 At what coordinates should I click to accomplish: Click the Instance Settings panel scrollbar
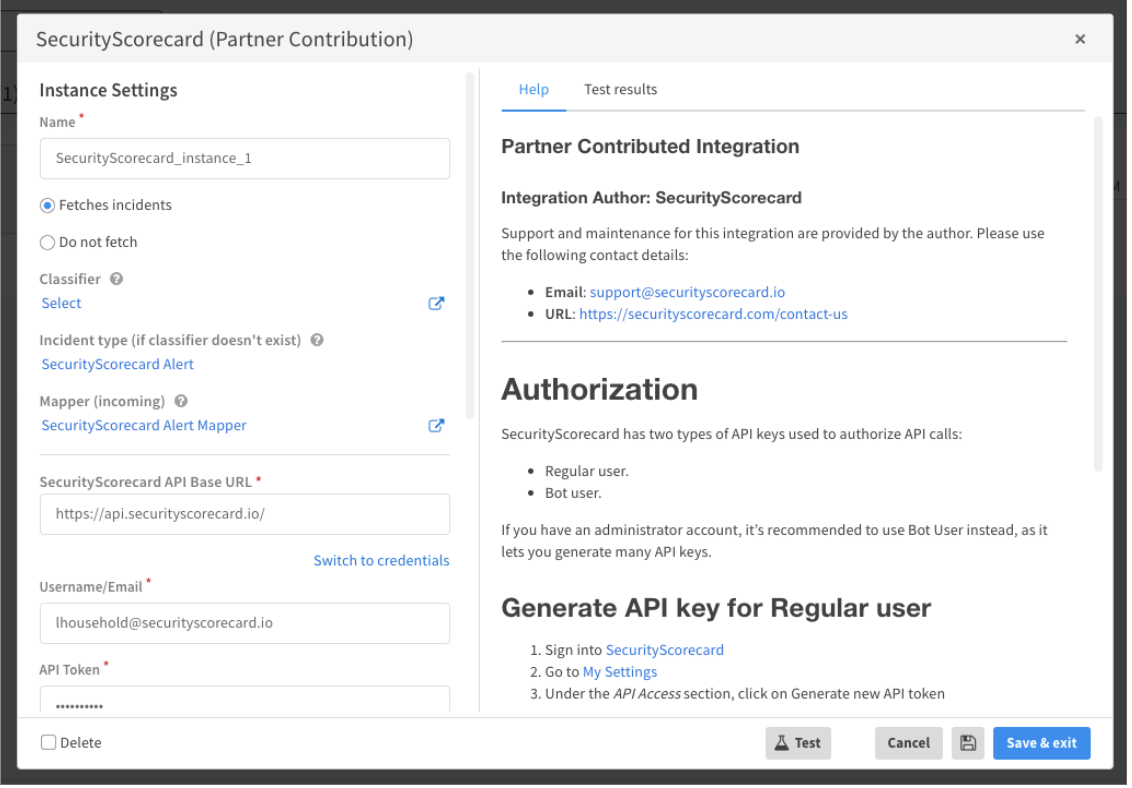click(x=471, y=245)
